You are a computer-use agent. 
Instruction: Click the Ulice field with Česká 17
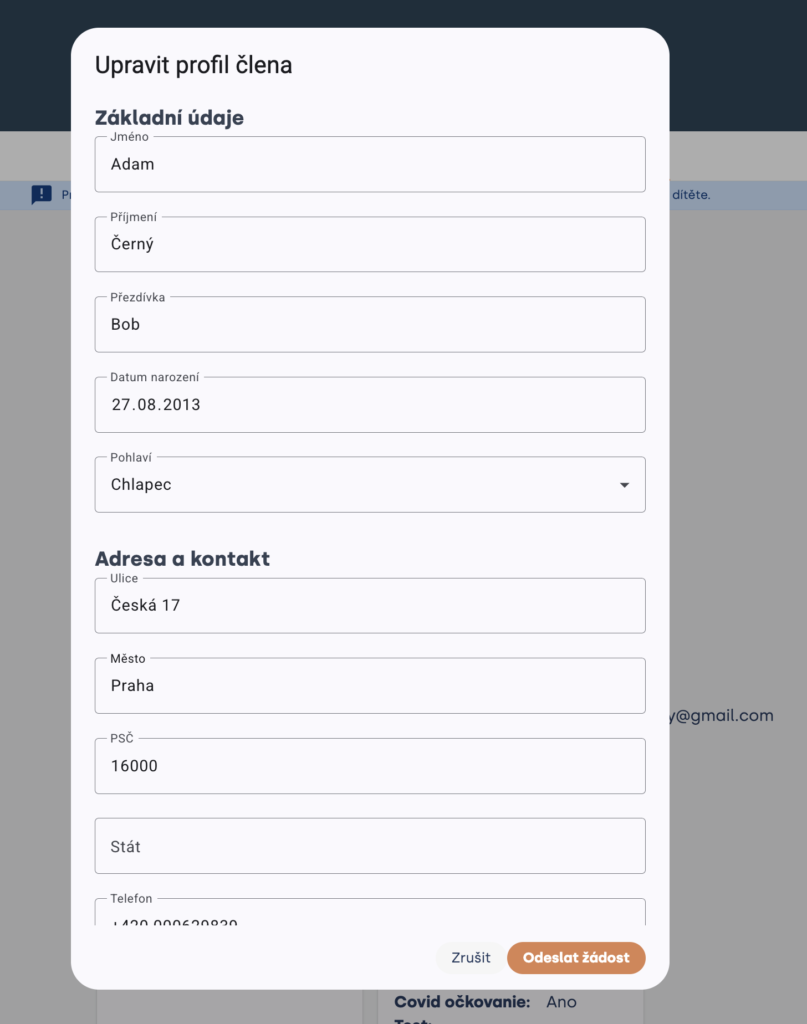[x=370, y=605]
